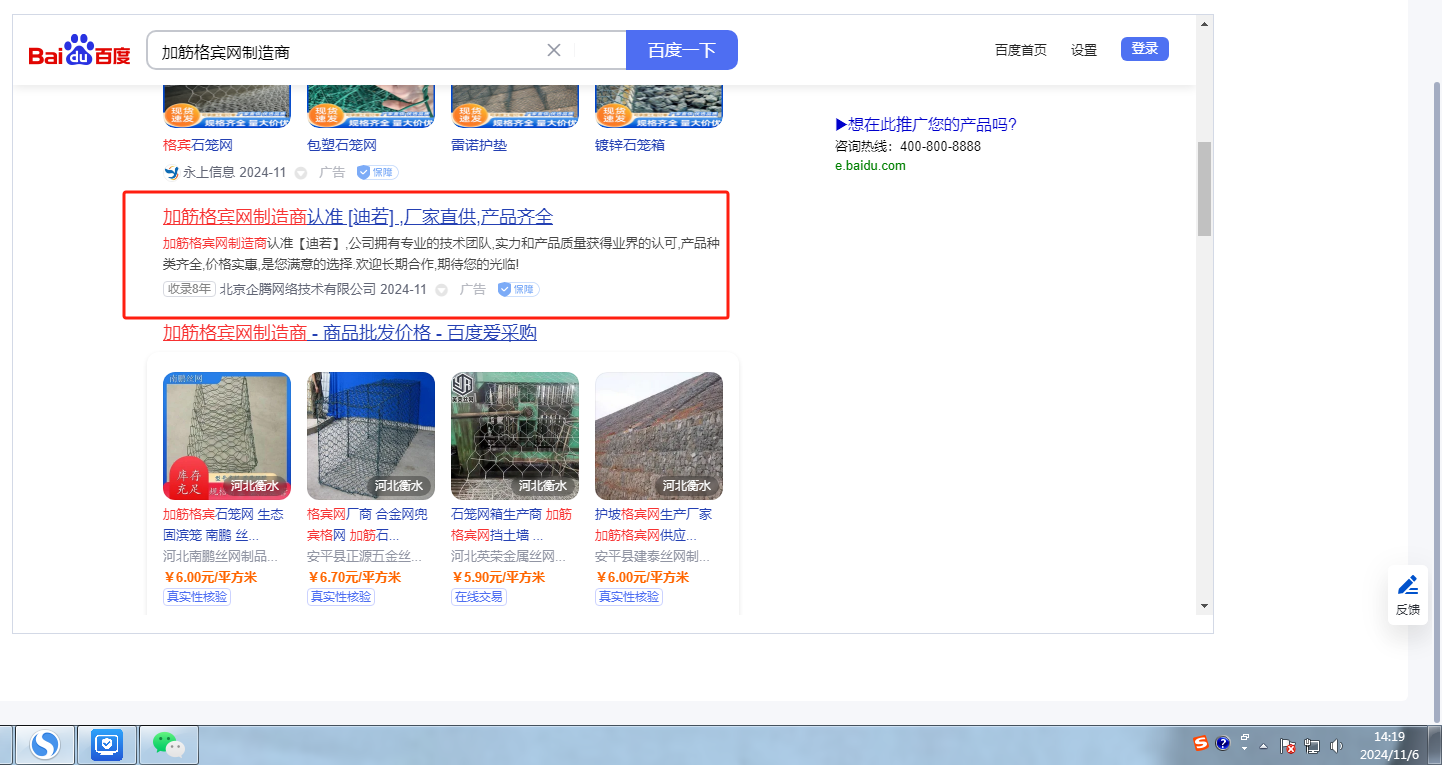
Task: Expand the dropdown arrow beside 北京企腾网络技术有限公司 2024-11
Action: [x=441, y=290]
